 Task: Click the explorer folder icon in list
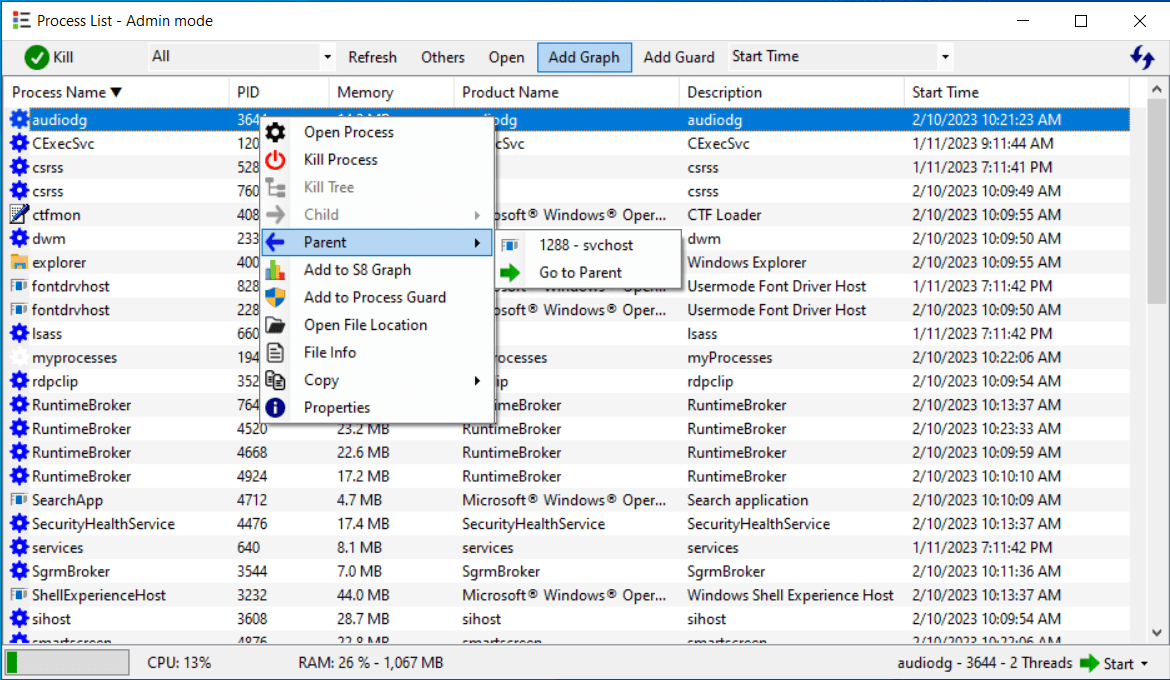pos(19,262)
